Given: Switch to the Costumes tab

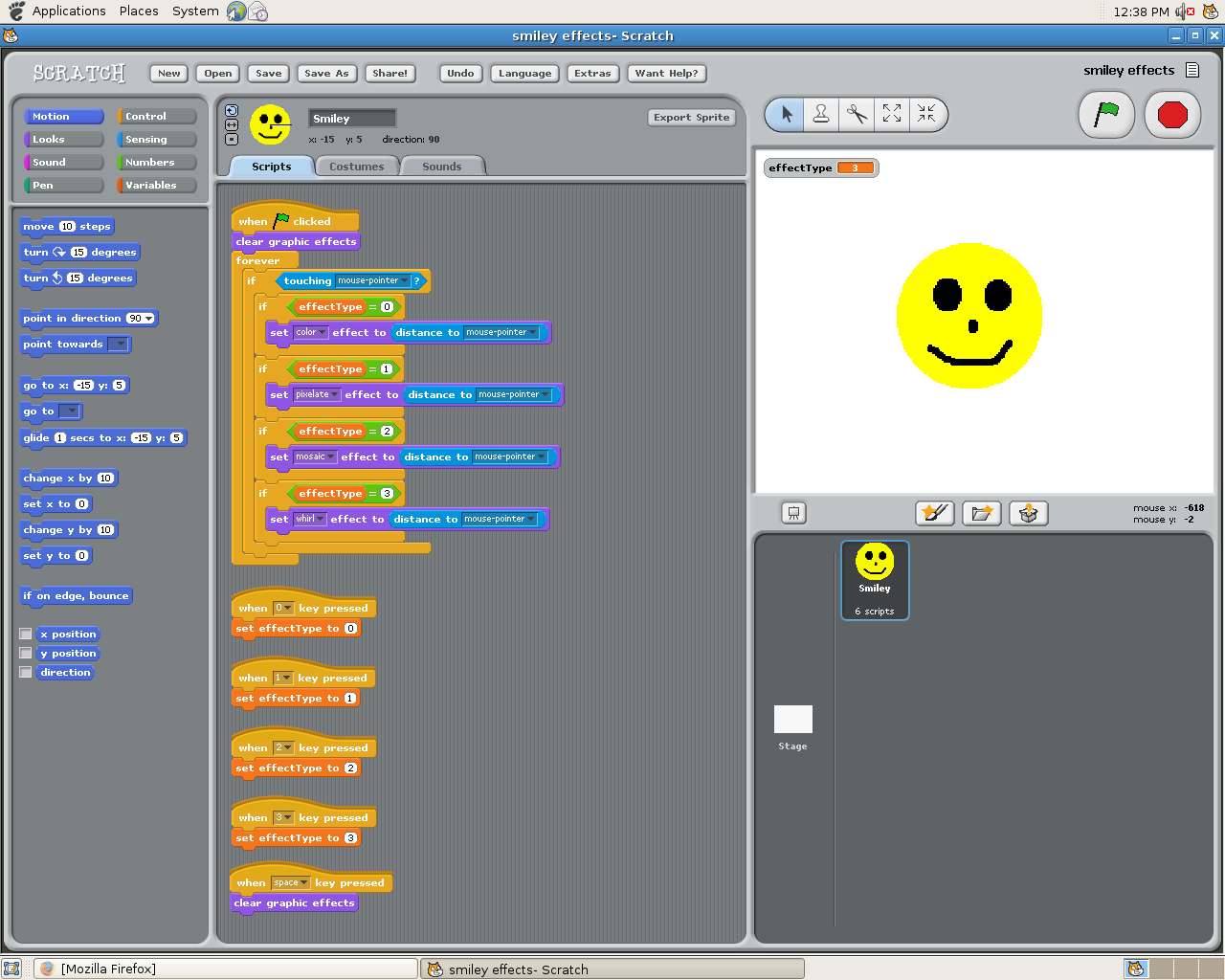Looking at the screenshot, I should click(x=357, y=167).
